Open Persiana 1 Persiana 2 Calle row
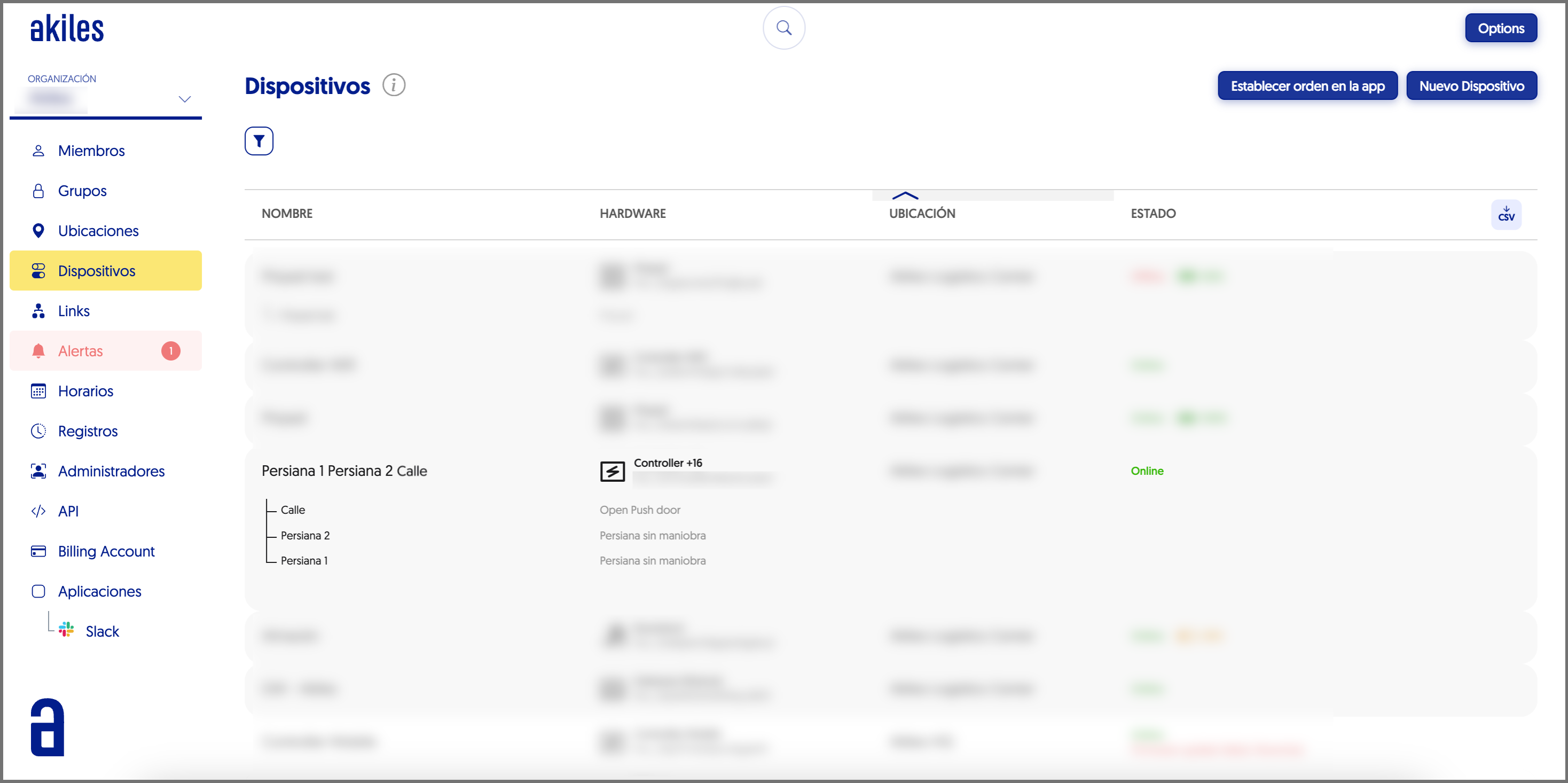The image size is (1568, 783). click(344, 471)
